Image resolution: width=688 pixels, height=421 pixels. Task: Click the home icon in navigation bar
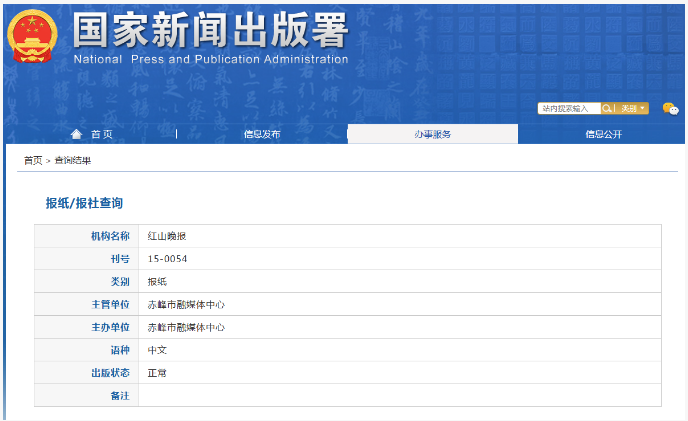click(77, 134)
